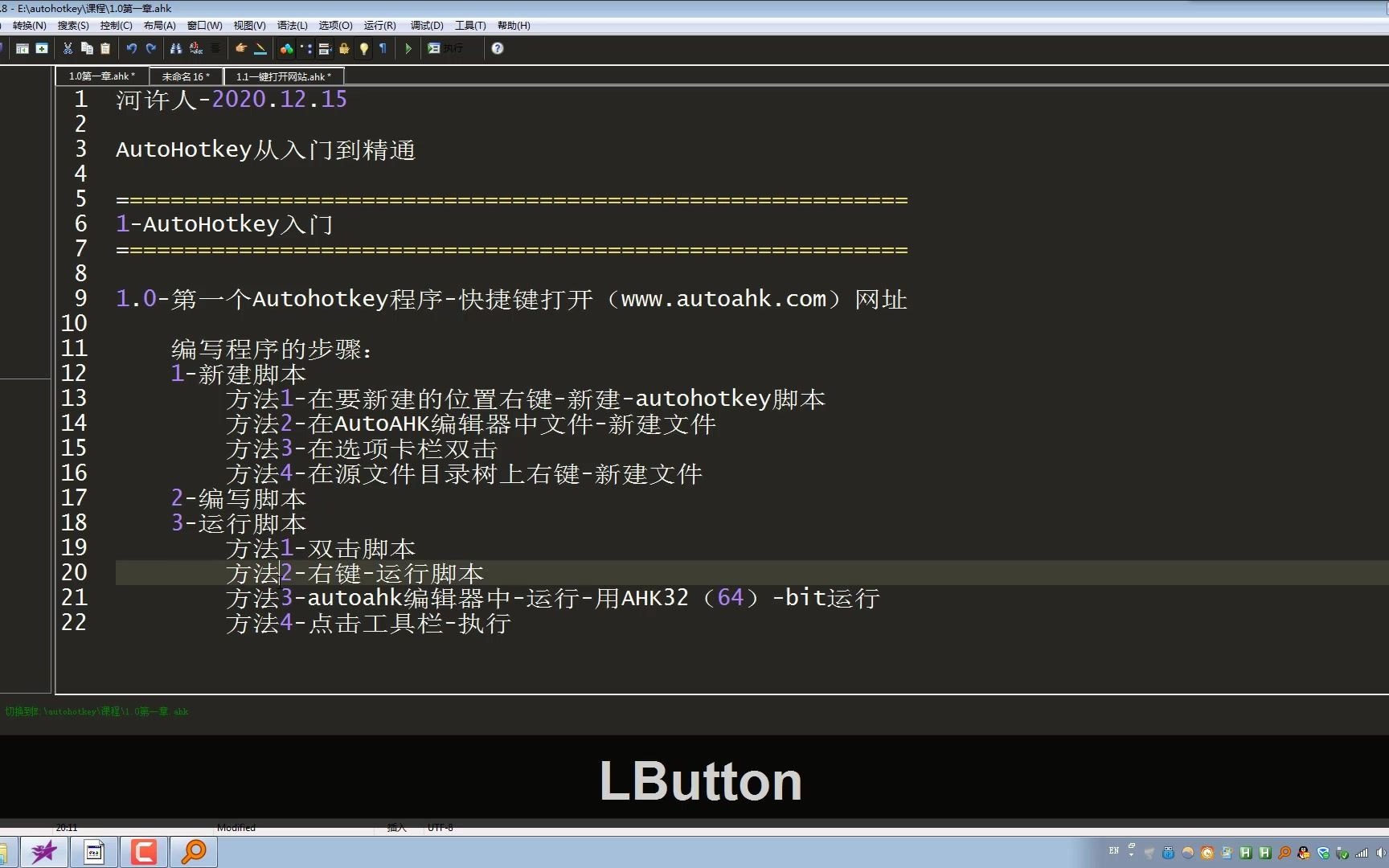The image size is (1389, 868).
Task: Click the line 3-运行脚本
Action: (x=239, y=523)
